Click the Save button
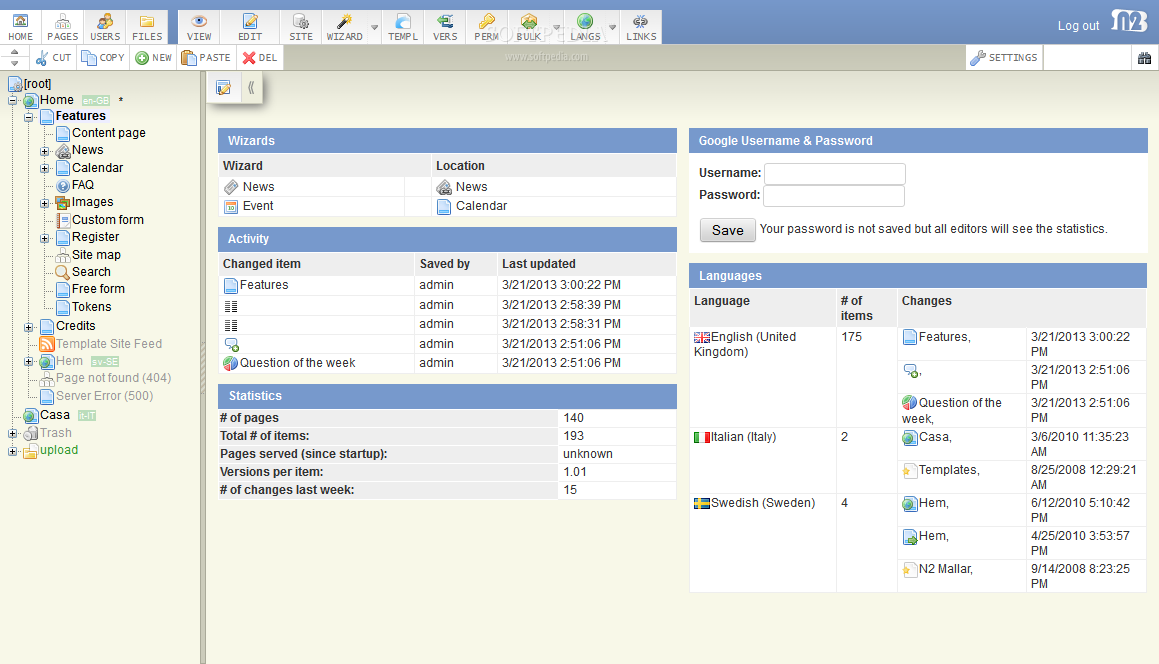The height and width of the screenshot is (664, 1159). pyautogui.click(x=727, y=230)
